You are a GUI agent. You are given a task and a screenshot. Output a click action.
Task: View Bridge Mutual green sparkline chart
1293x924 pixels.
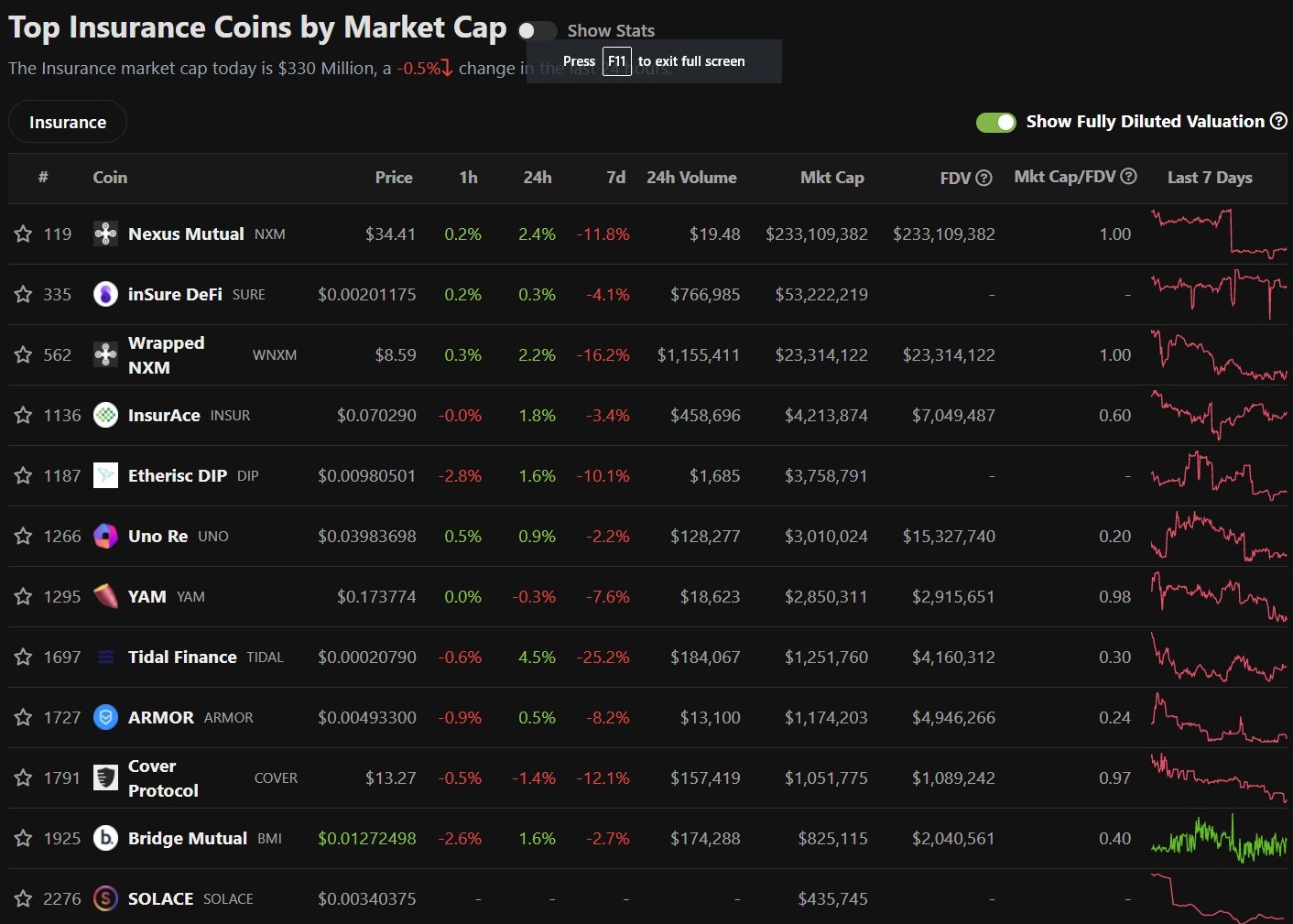pos(1219,839)
